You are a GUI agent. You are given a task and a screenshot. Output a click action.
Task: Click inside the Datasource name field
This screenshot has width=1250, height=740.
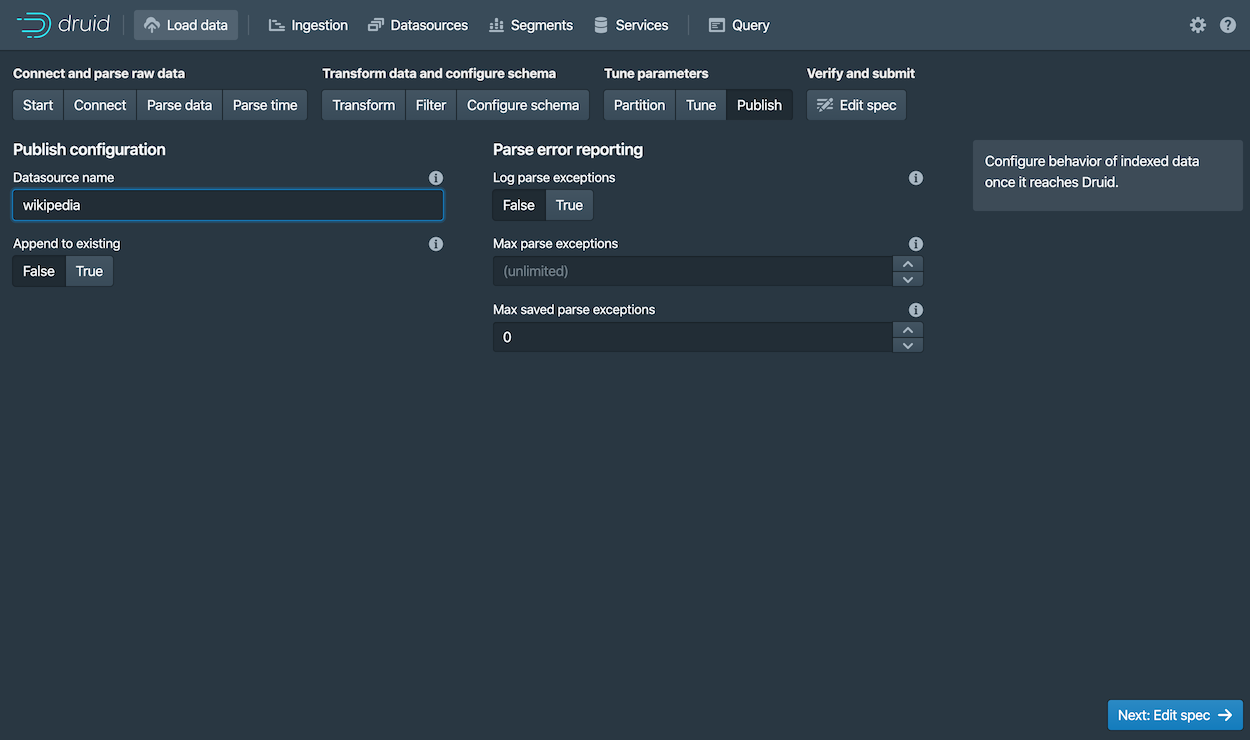pos(227,205)
